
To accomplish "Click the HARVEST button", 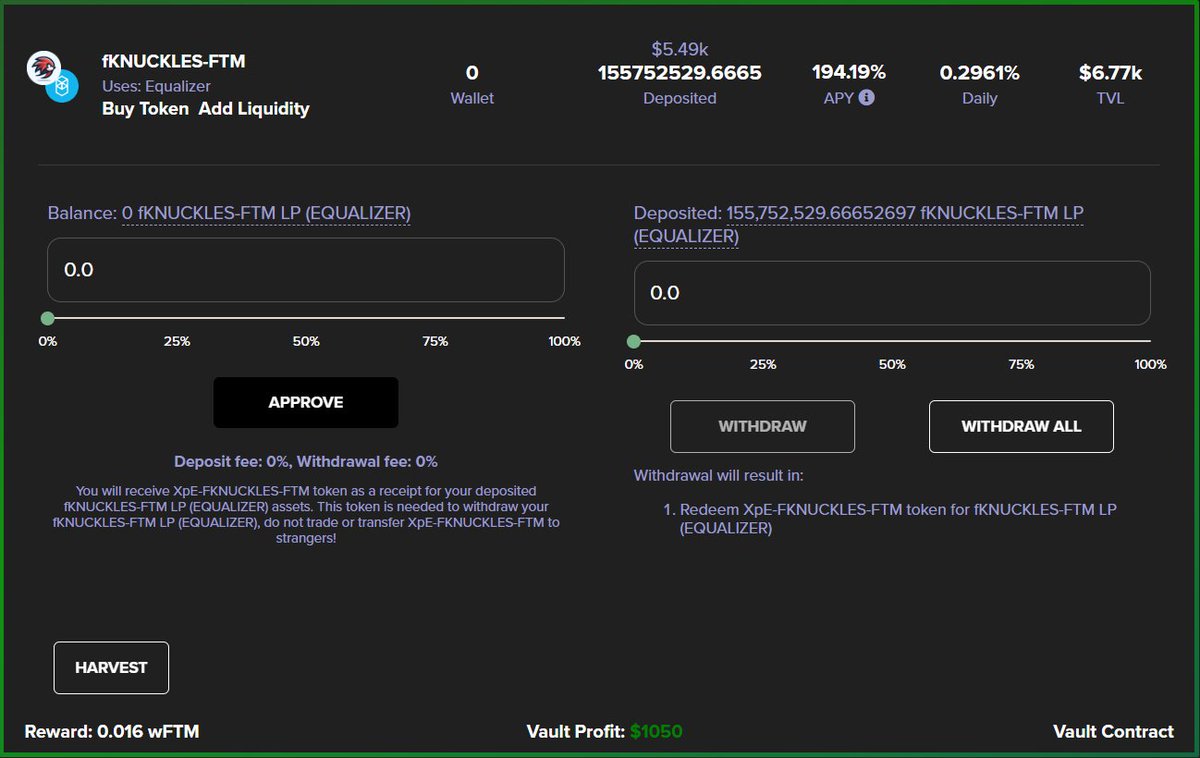I will coord(111,667).
